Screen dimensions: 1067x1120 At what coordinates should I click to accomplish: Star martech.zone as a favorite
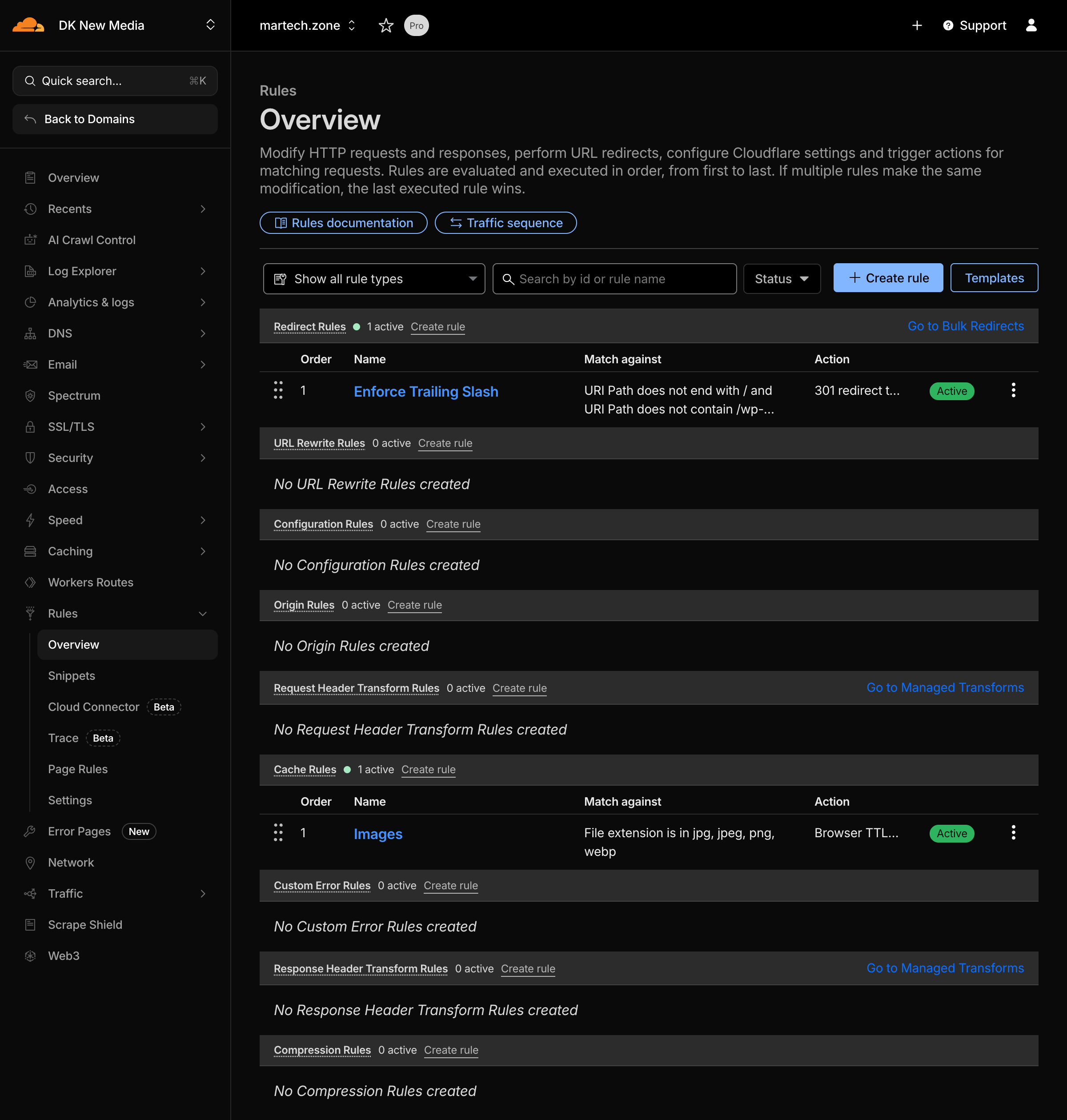pos(386,25)
